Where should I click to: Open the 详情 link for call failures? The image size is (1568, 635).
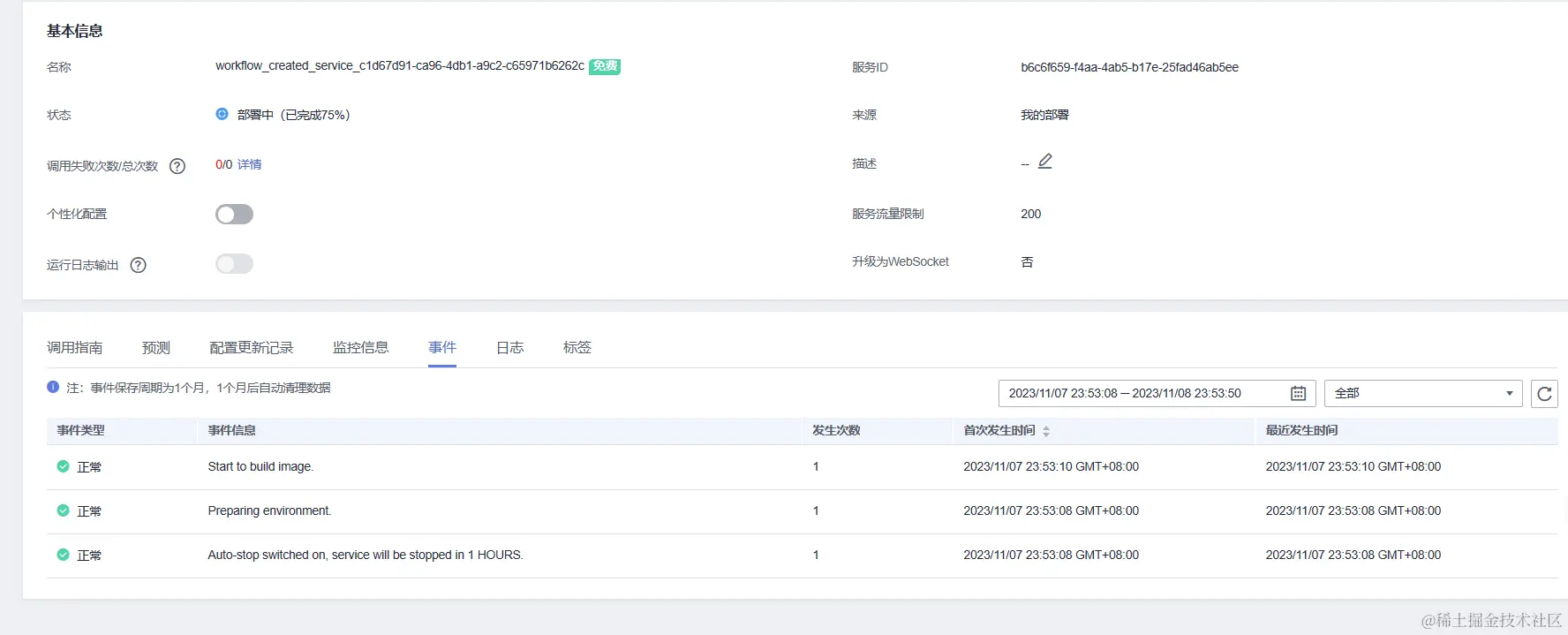click(x=250, y=164)
